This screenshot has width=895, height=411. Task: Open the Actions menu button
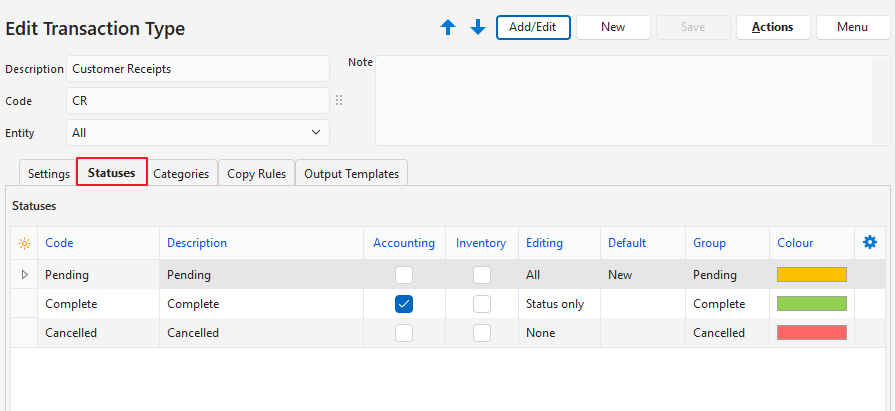point(772,27)
